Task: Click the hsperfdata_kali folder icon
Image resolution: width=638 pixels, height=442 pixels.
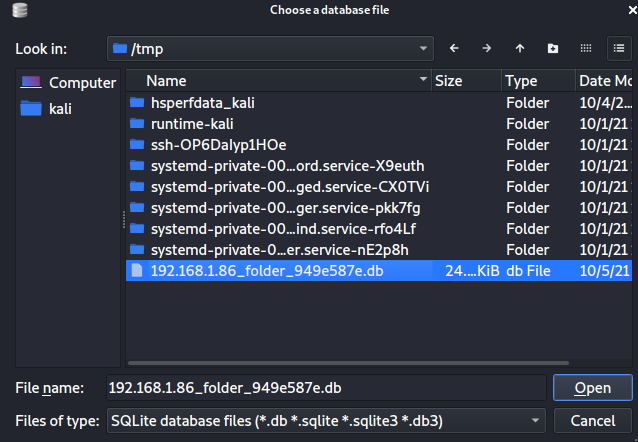Action: click(x=137, y=102)
